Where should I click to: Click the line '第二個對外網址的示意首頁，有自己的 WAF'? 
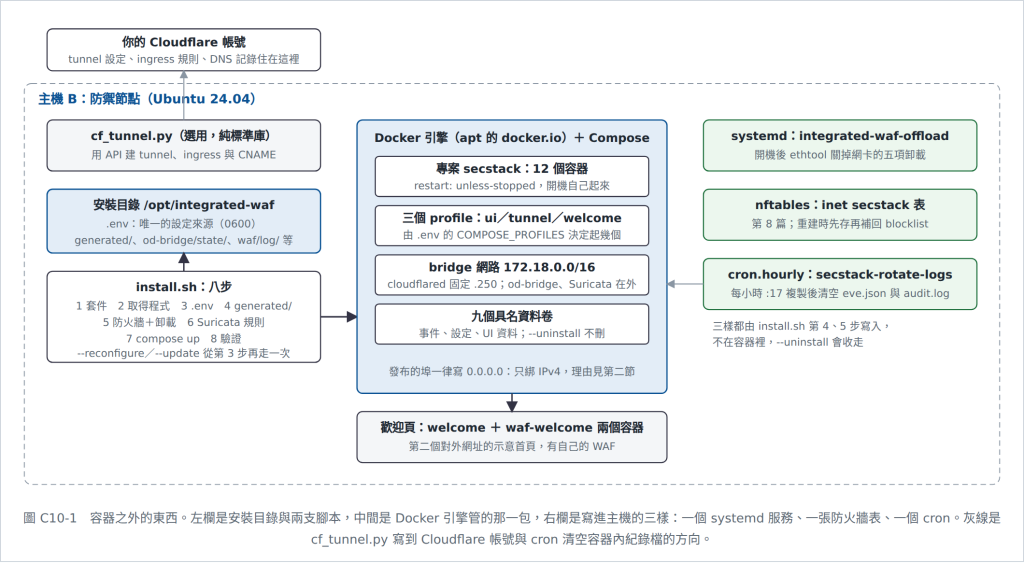pyautogui.click(x=512, y=447)
